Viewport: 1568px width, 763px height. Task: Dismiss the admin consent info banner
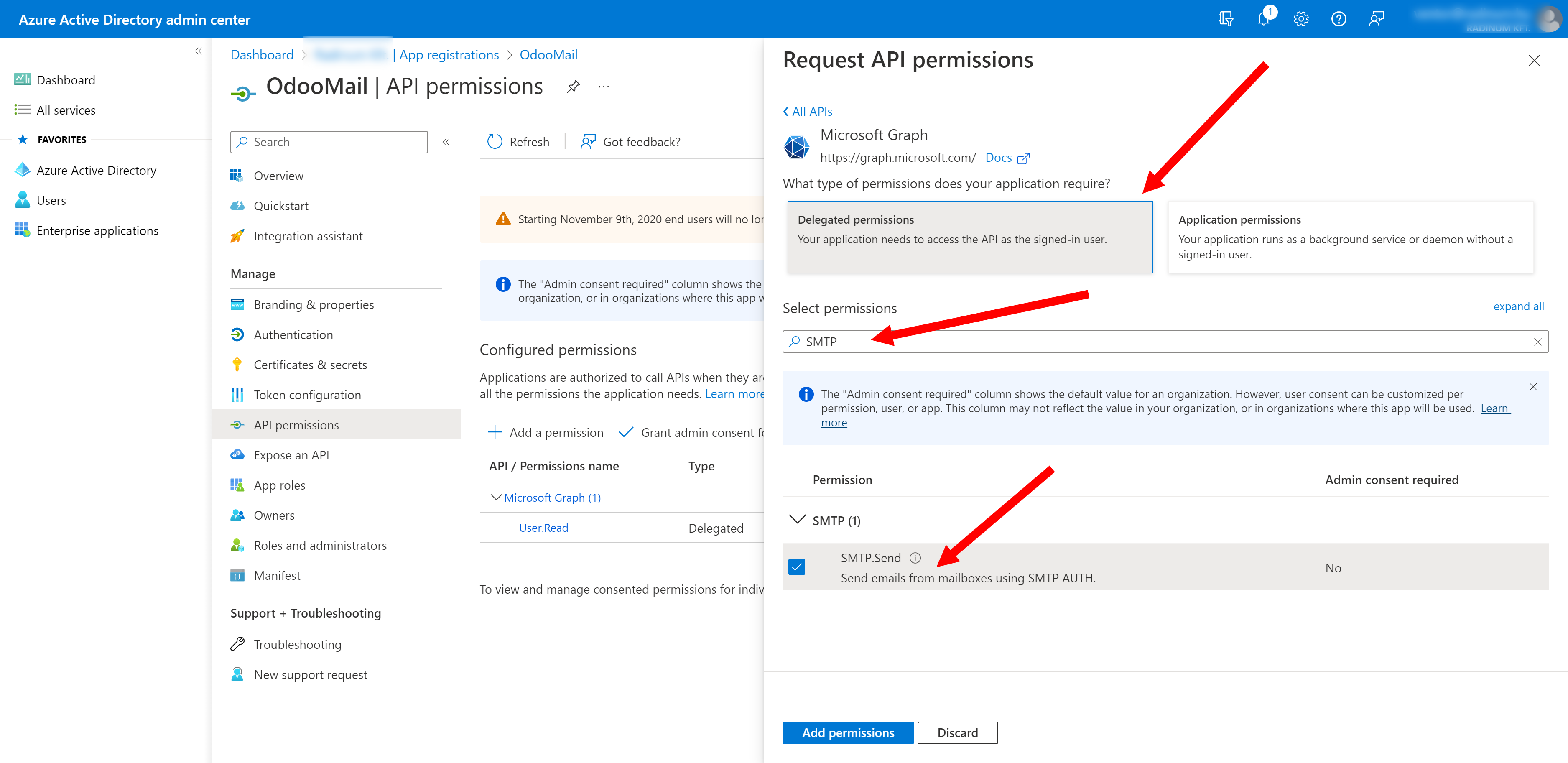(x=1533, y=387)
